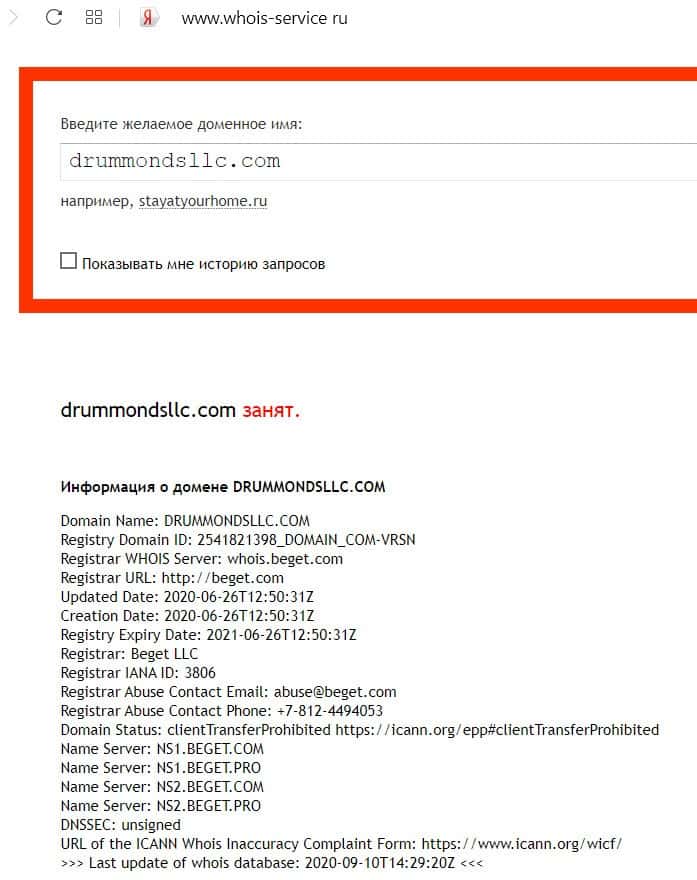The image size is (697, 880).
Task: Open the icann.org/epp#clientTransferProhibited URL
Action: tap(497, 730)
